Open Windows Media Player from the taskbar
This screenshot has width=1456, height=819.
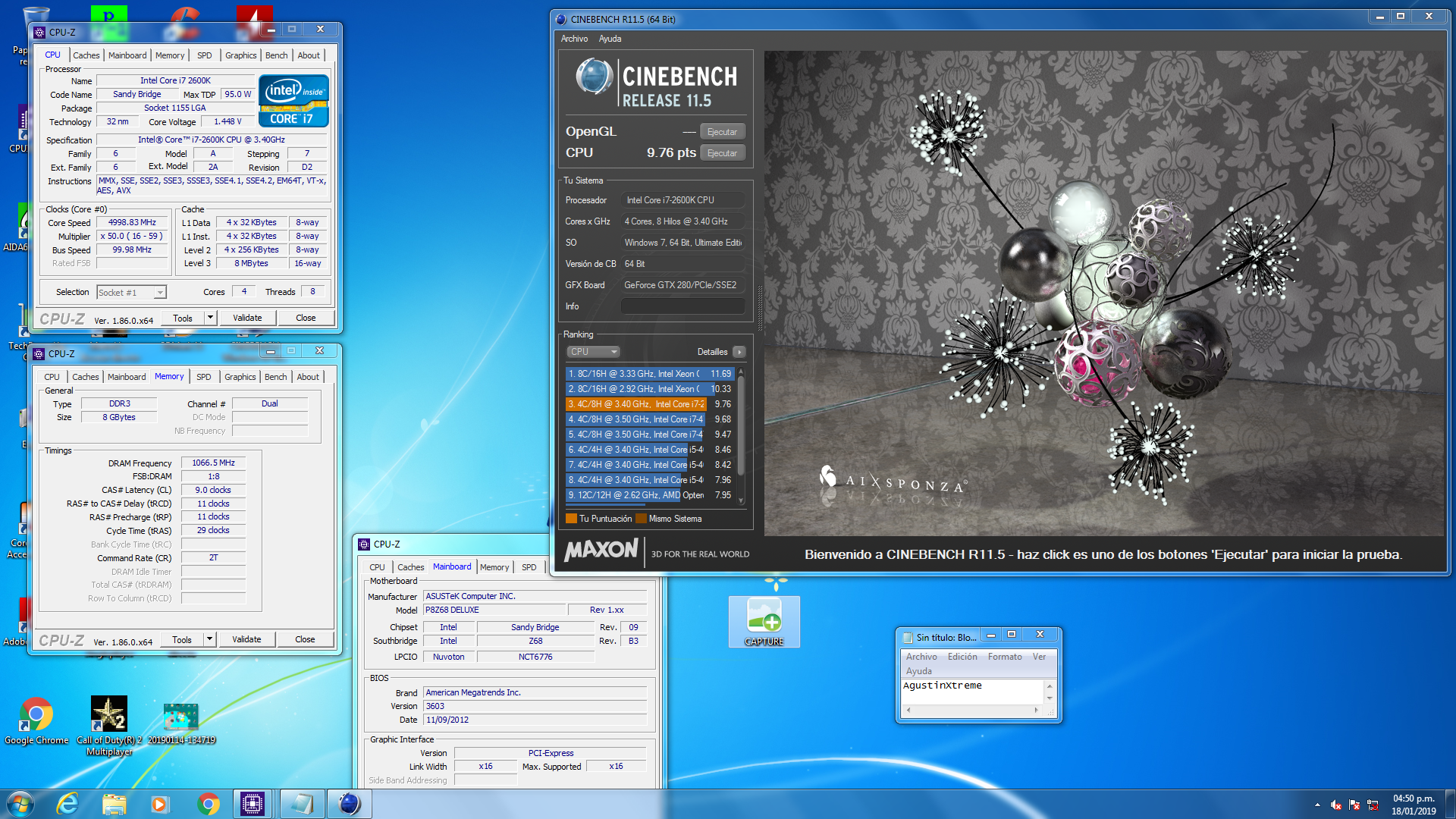tap(159, 804)
